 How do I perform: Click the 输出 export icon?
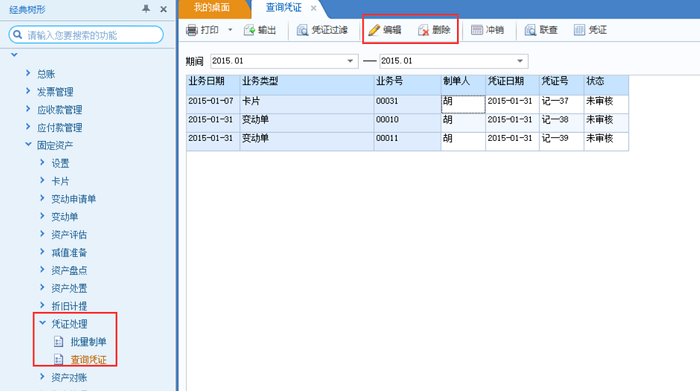[x=249, y=30]
